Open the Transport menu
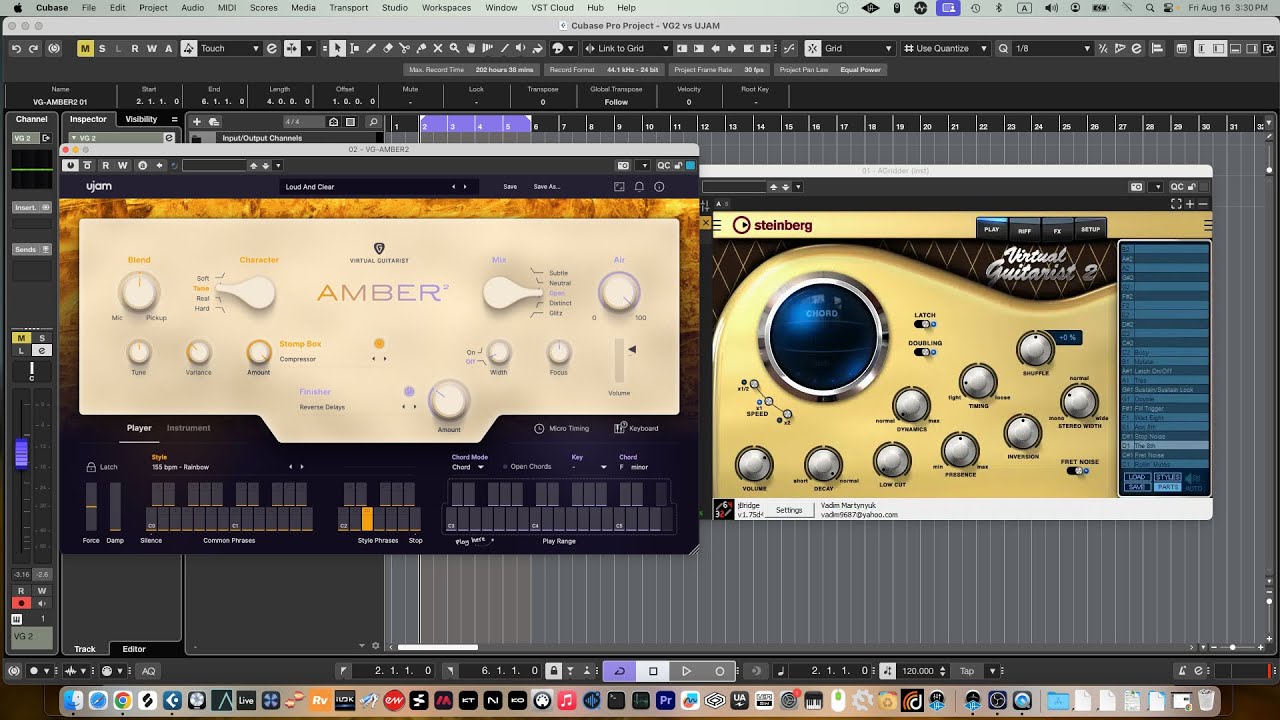The width and height of the screenshot is (1280, 720). tap(348, 8)
